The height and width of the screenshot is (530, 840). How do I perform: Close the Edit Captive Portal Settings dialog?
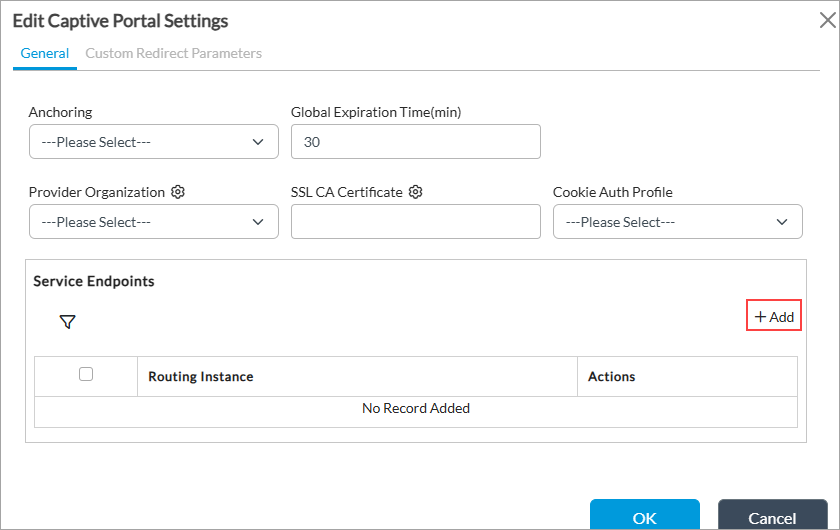[828, 20]
